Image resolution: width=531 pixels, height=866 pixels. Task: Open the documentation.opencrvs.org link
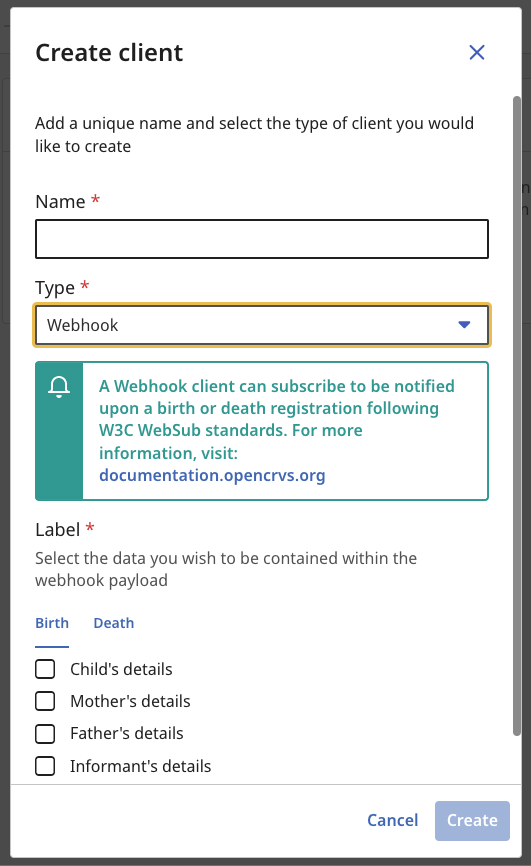tap(212, 476)
